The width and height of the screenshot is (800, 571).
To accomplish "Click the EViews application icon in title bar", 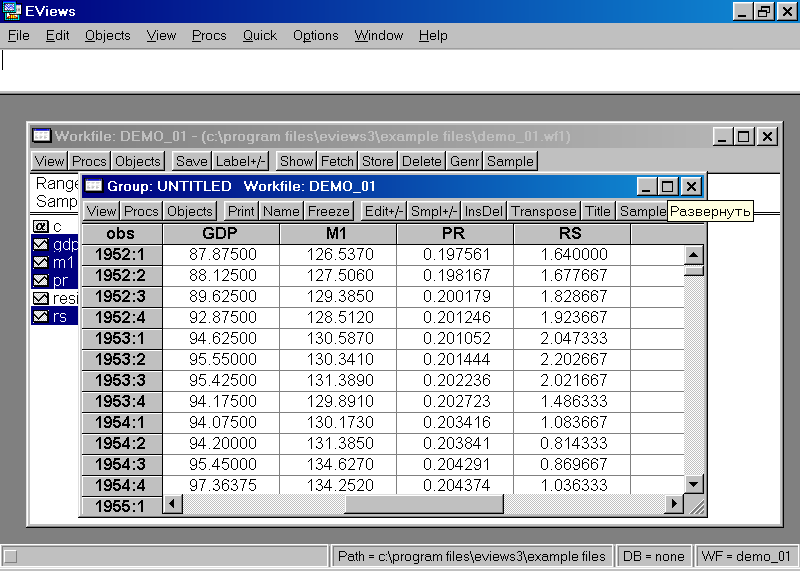I will pos(11,11).
